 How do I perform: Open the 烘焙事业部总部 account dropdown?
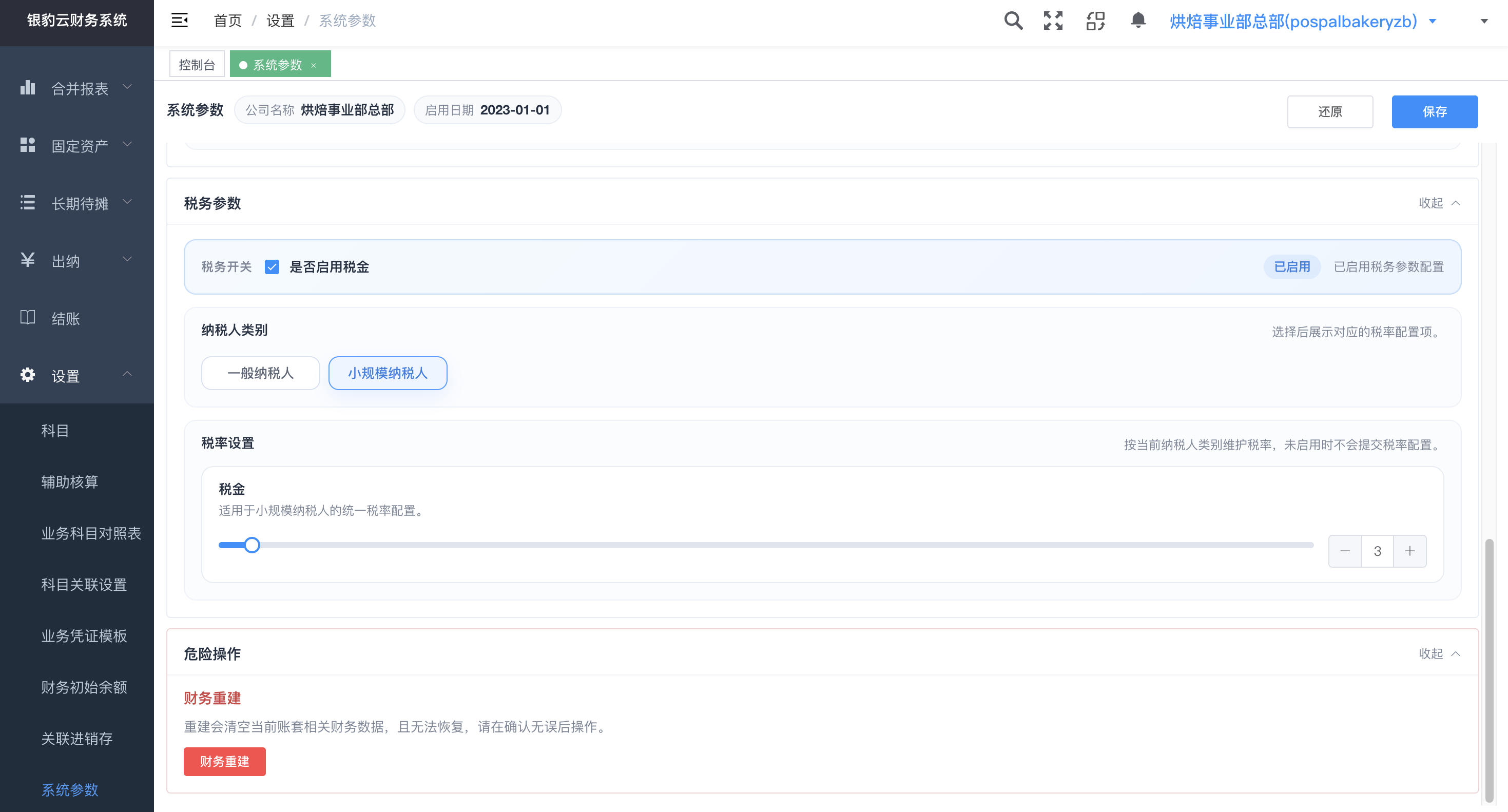(1303, 21)
